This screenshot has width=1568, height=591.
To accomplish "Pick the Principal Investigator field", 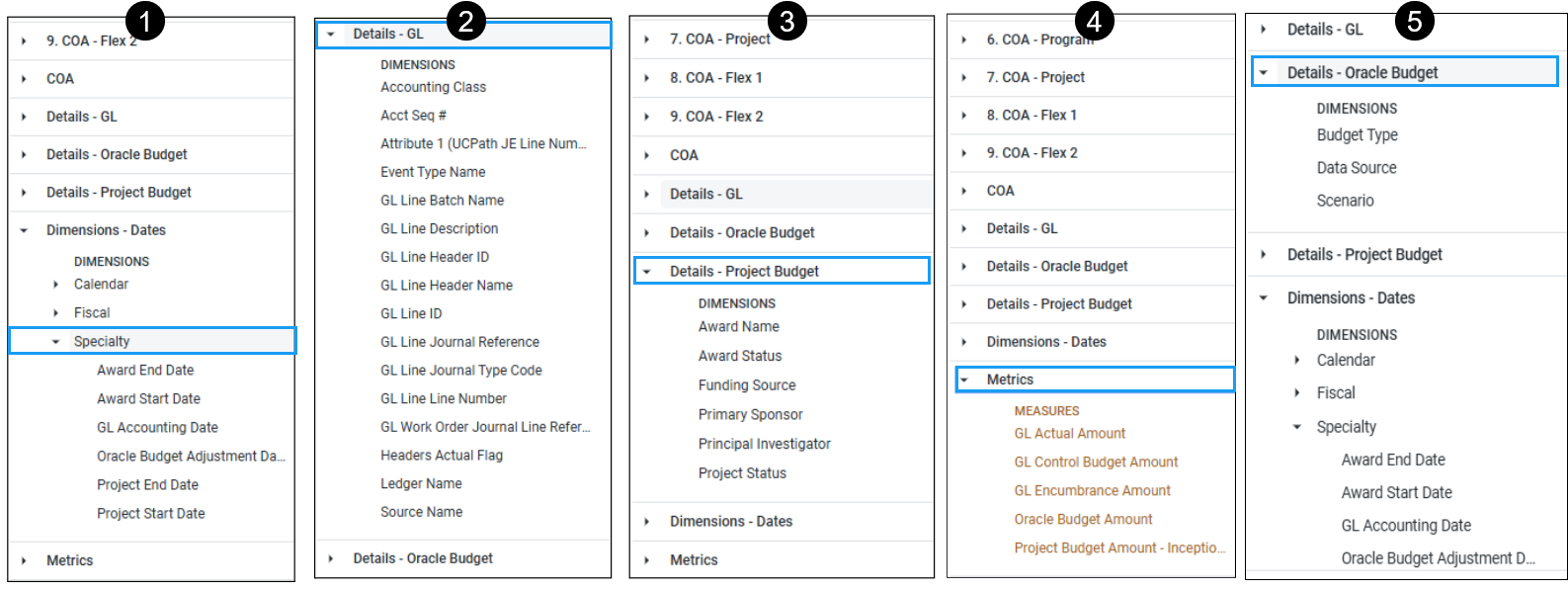I will coord(764,444).
